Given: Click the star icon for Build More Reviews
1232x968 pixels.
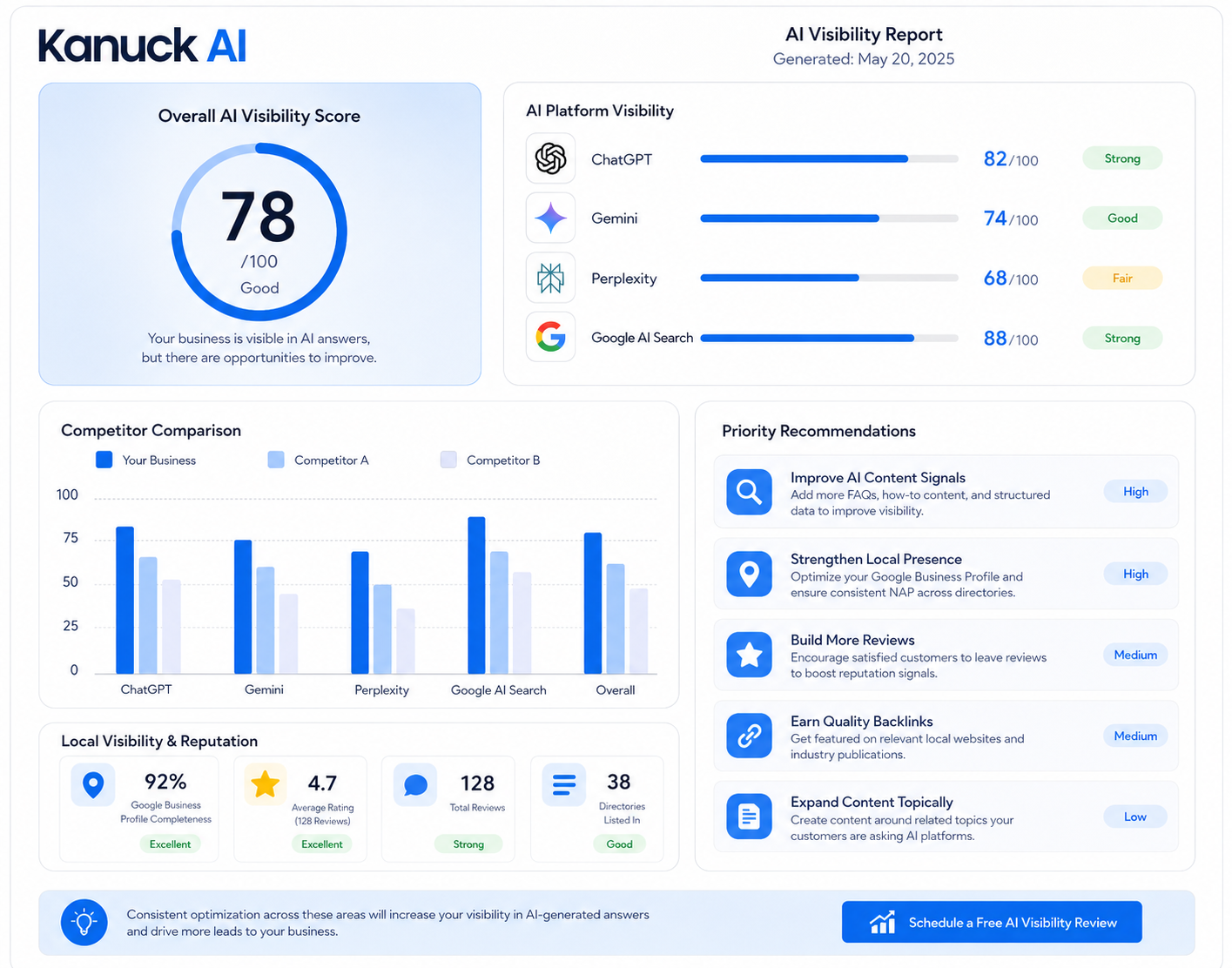Looking at the screenshot, I should [749, 655].
